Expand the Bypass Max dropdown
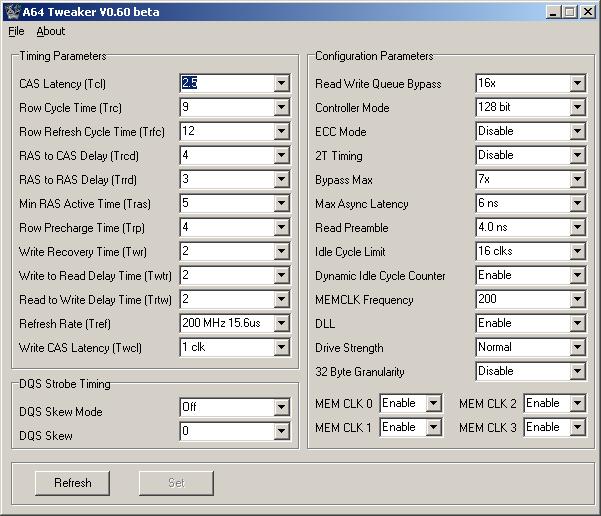The width and height of the screenshot is (601, 516). (x=577, y=179)
